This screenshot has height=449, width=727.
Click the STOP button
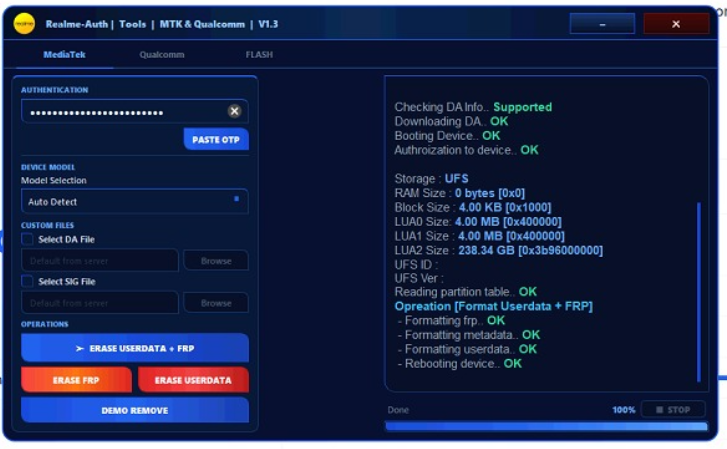(673, 410)
